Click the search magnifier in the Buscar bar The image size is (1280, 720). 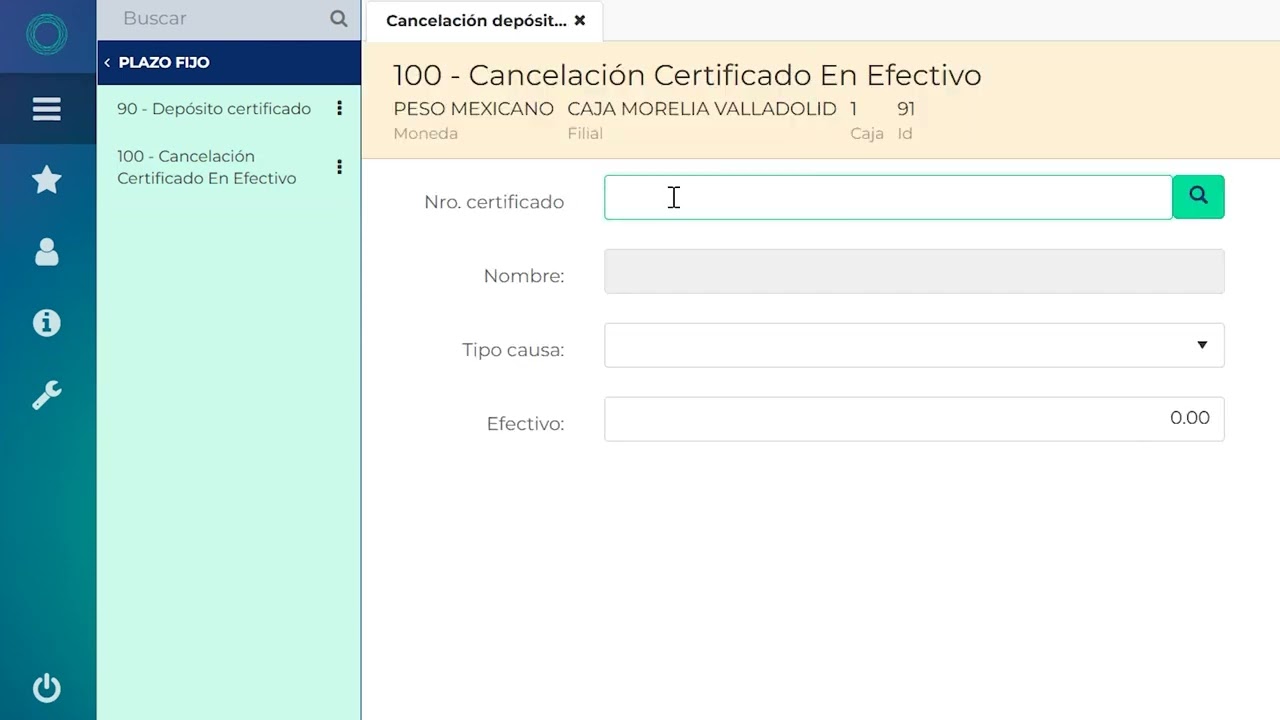pos(338,18)
